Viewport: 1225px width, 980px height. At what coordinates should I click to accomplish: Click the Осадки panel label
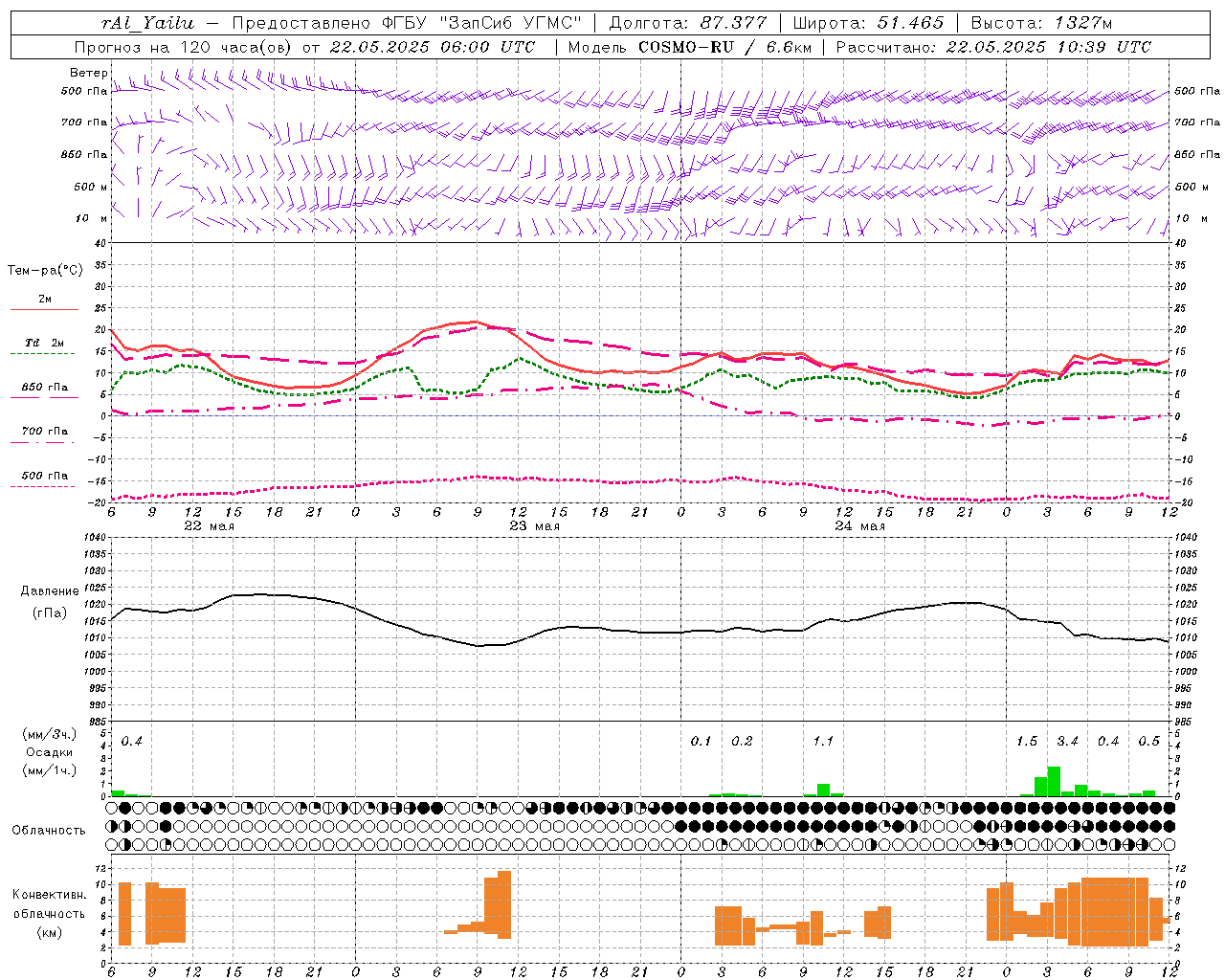click(x=49, y=752)
